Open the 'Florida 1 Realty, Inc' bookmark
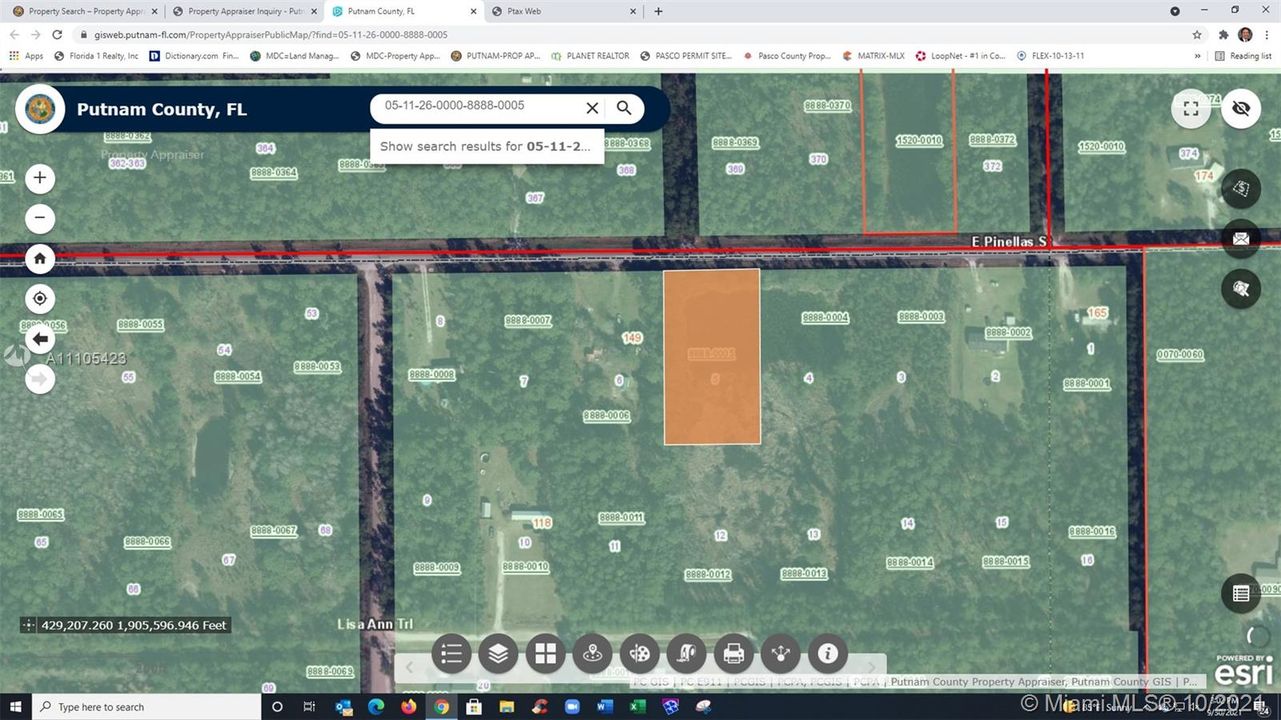The height and width of the screenshot is (720, 1281). [x=96, y=56]
